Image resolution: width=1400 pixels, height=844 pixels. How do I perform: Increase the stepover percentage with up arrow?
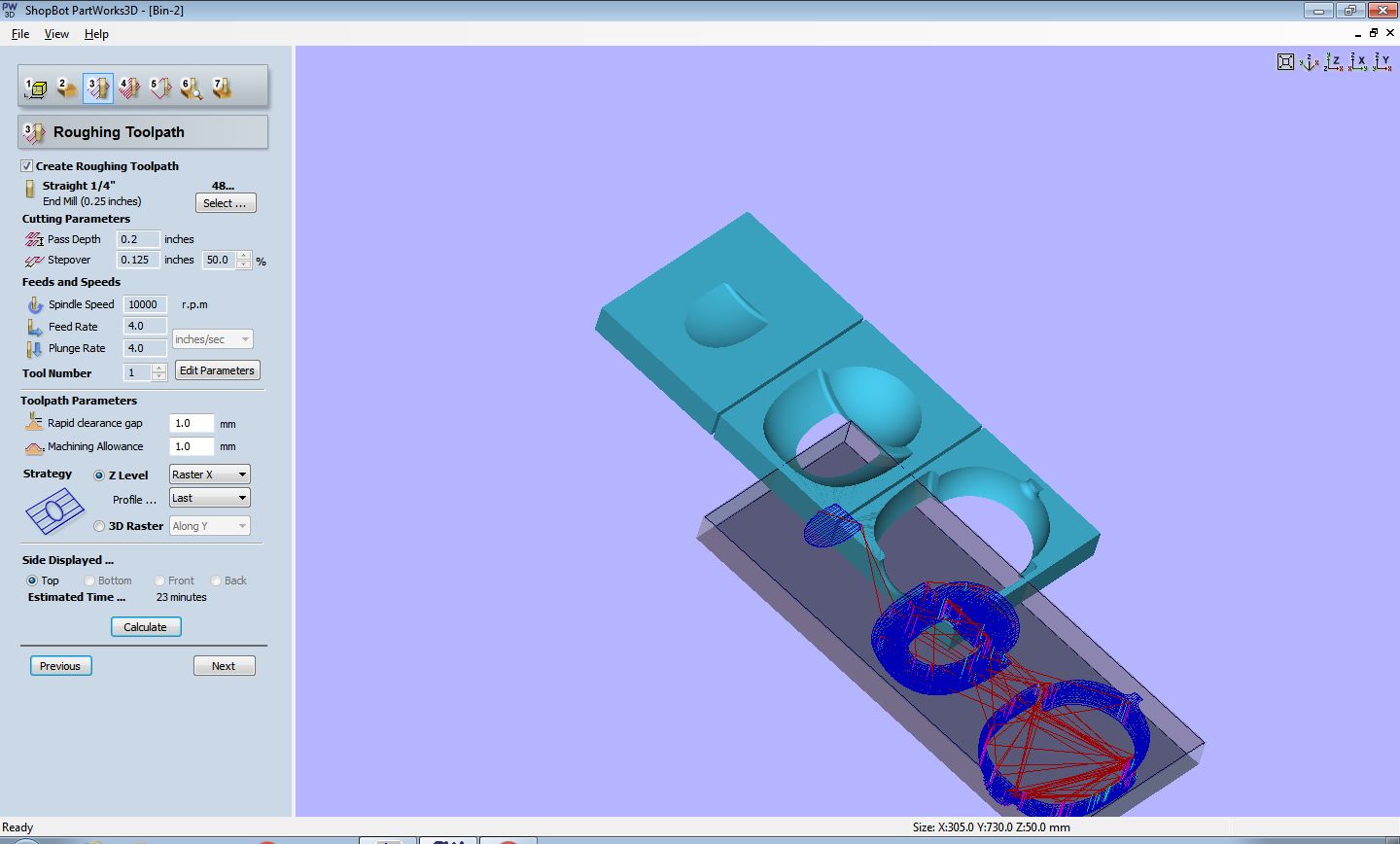tap(243, 256)
